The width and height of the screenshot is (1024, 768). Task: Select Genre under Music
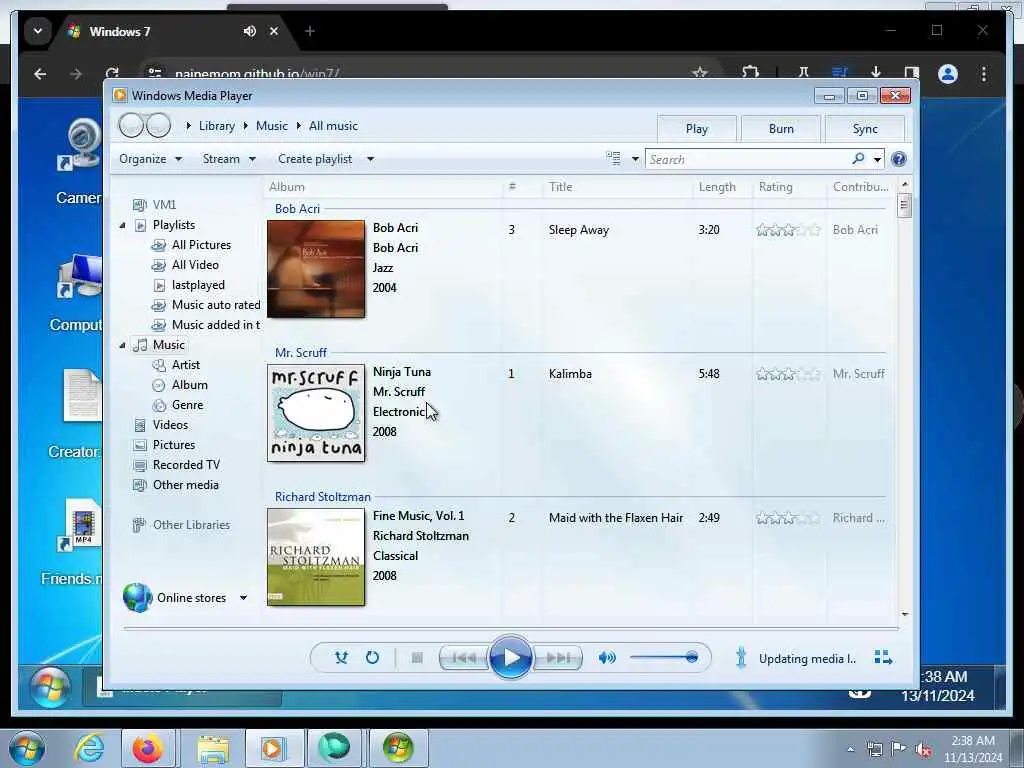pos(187,405)
